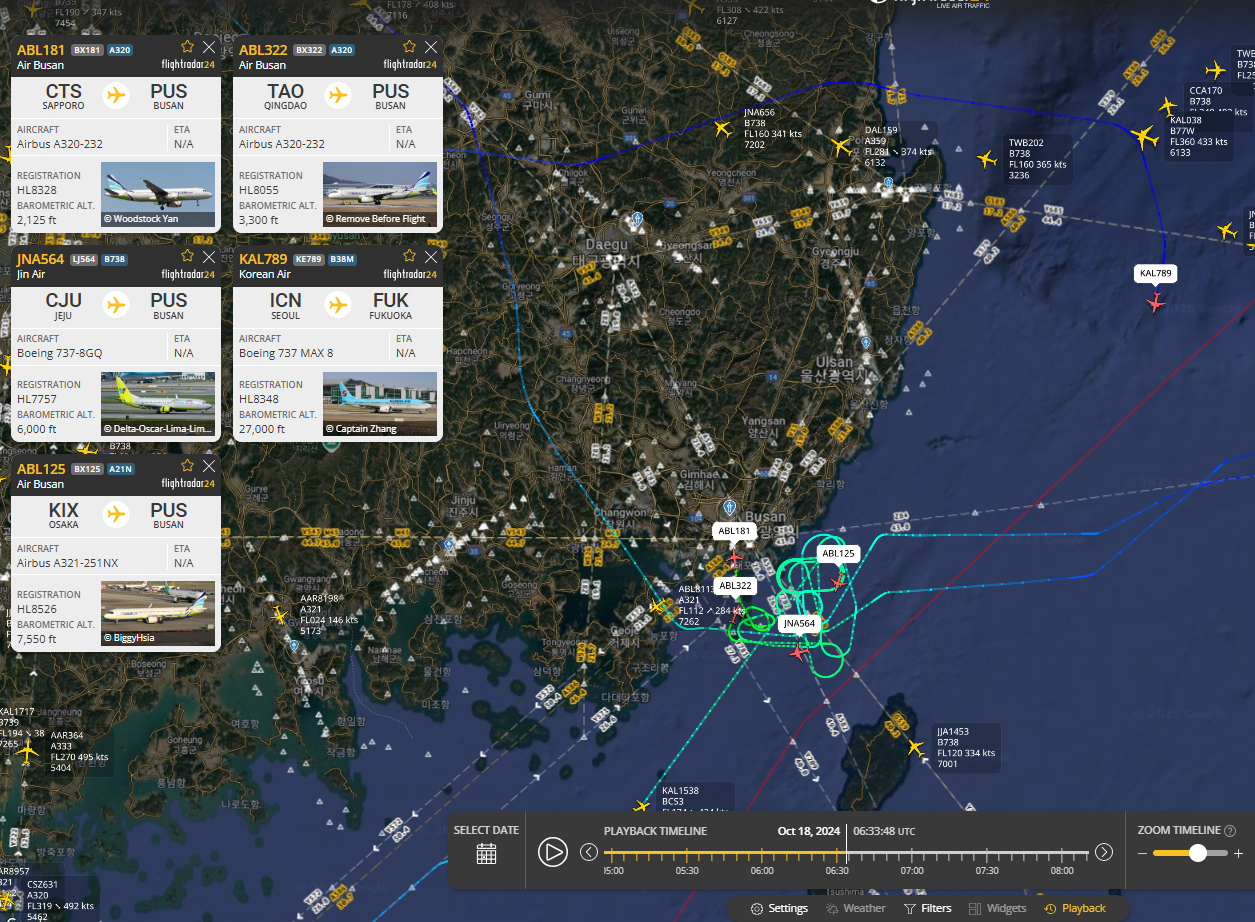Close the JNA564 flight card

[x=208, y=257]
